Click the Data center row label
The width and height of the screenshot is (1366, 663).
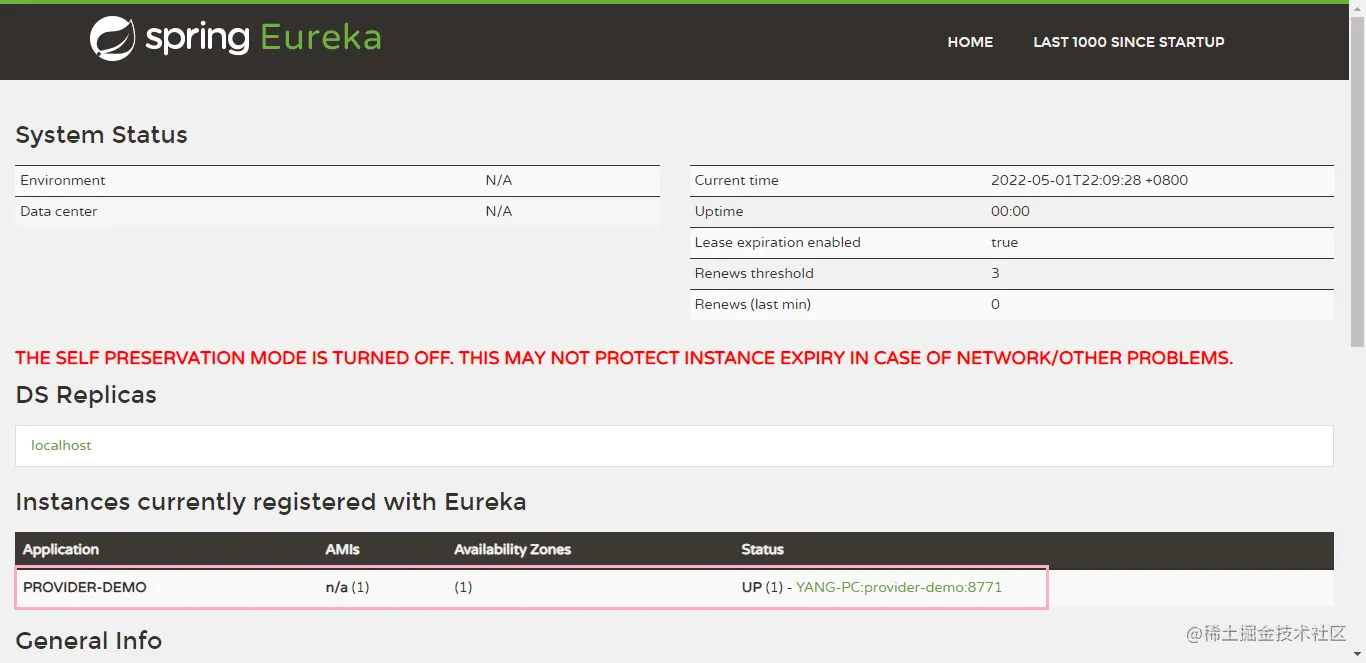[59, 211]
